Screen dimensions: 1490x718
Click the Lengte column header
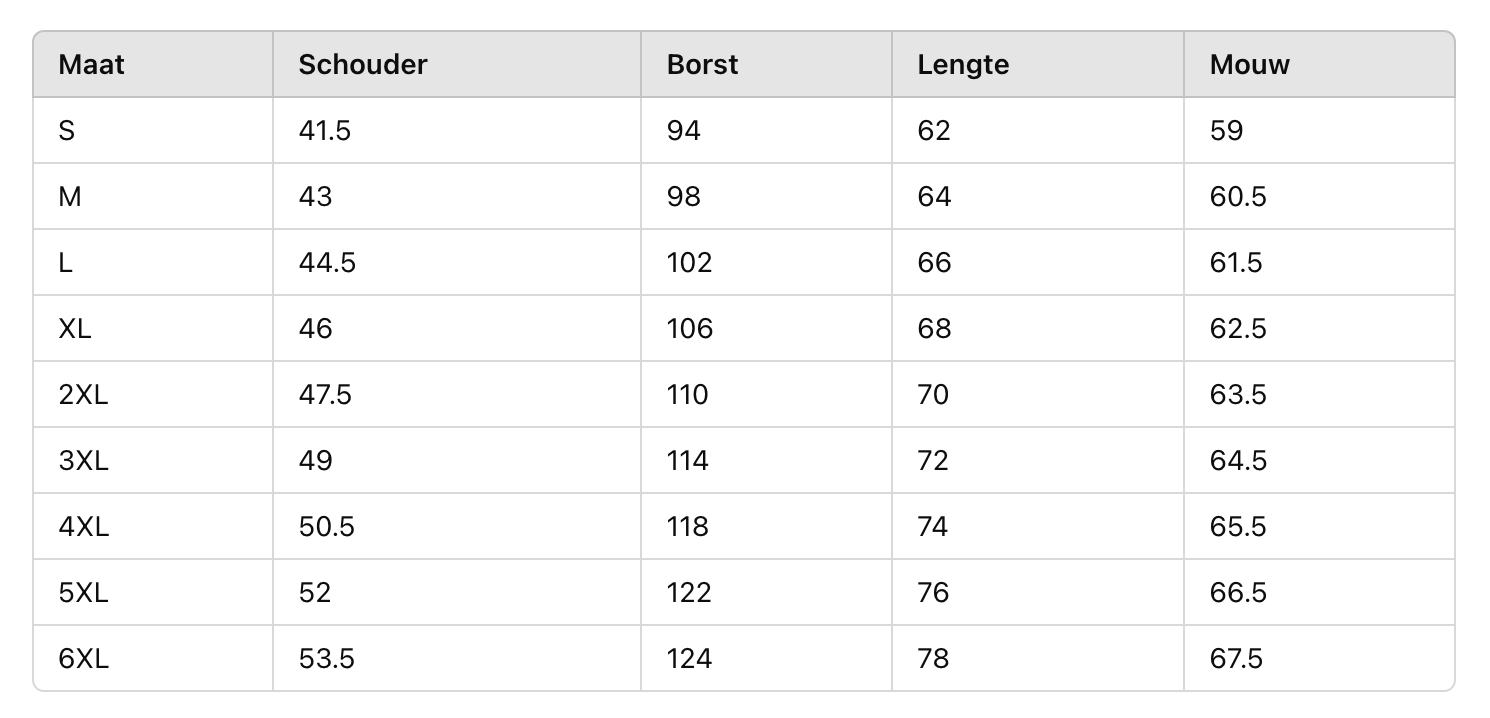(x=963, y=65)
